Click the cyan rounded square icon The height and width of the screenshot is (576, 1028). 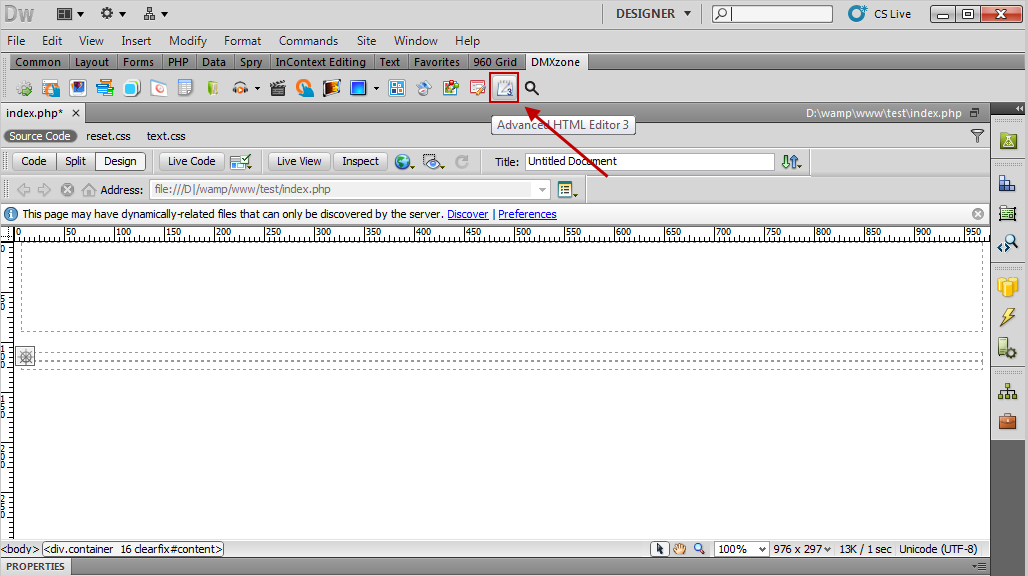tap(132, 88)
